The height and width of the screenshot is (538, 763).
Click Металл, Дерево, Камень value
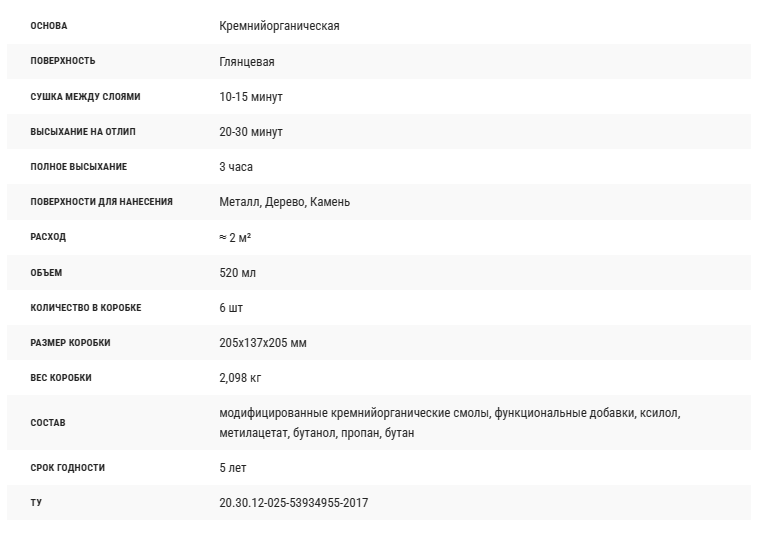click(x=284, y=202)
